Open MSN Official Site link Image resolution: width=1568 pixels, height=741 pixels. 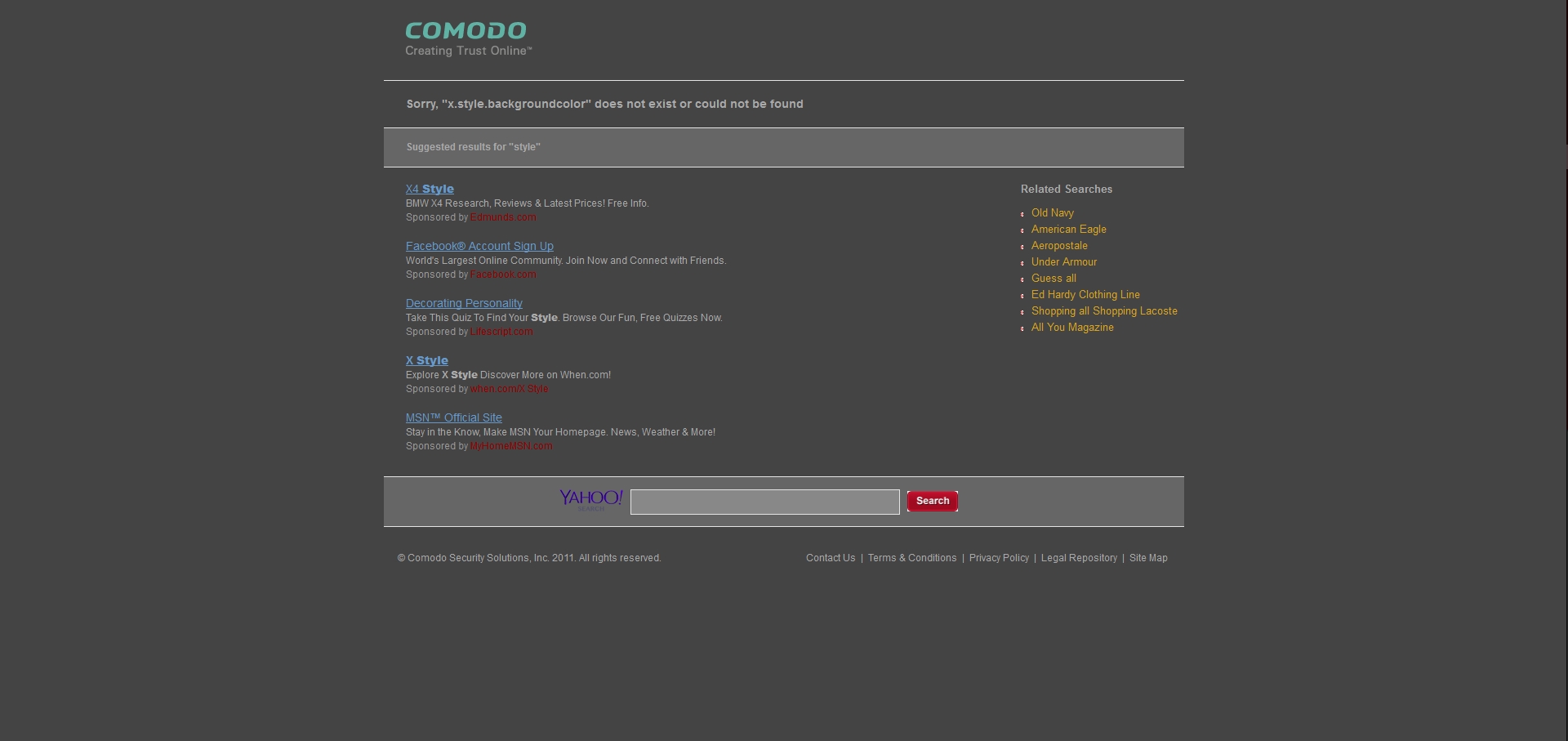[x=454, y=417]
